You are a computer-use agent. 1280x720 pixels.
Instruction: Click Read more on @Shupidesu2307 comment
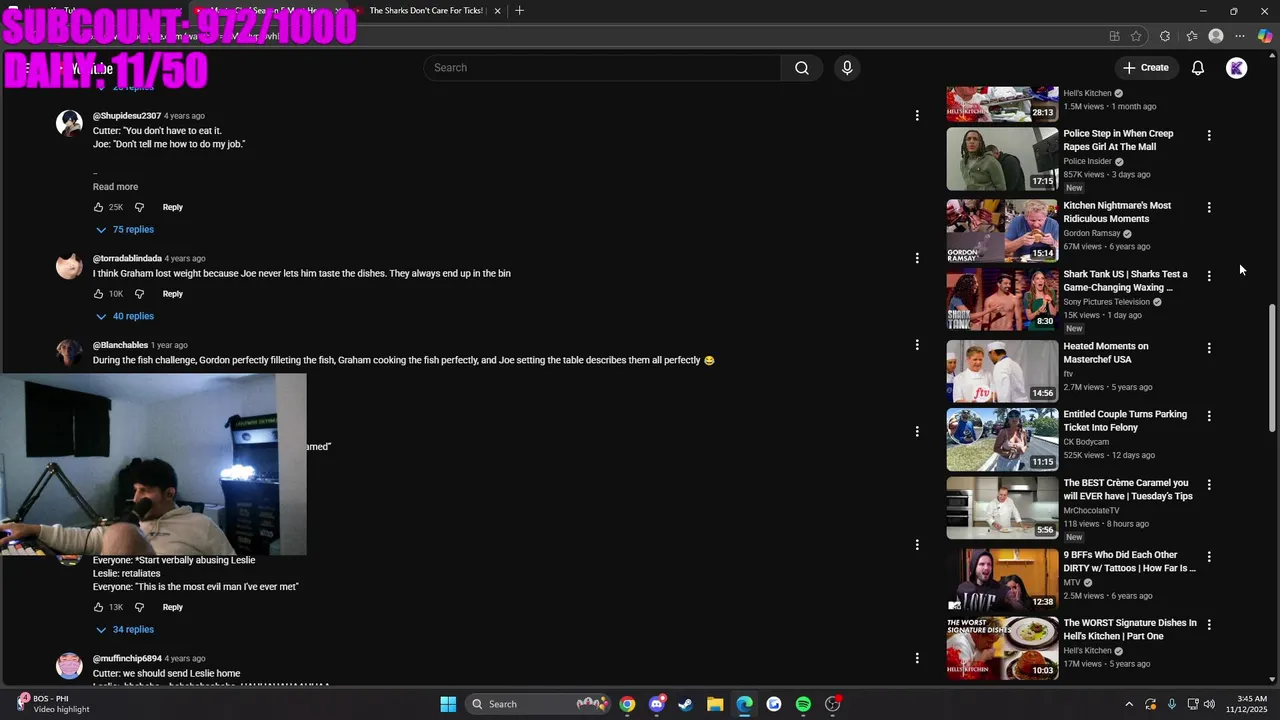pos(116,187)
